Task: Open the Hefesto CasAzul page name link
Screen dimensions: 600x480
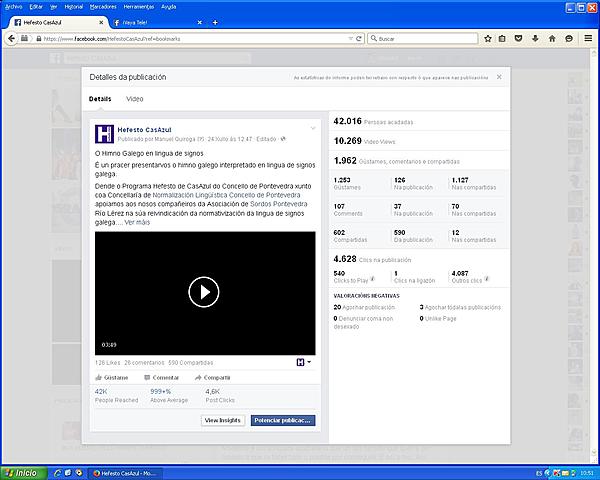Action: [x=144, y=130]
